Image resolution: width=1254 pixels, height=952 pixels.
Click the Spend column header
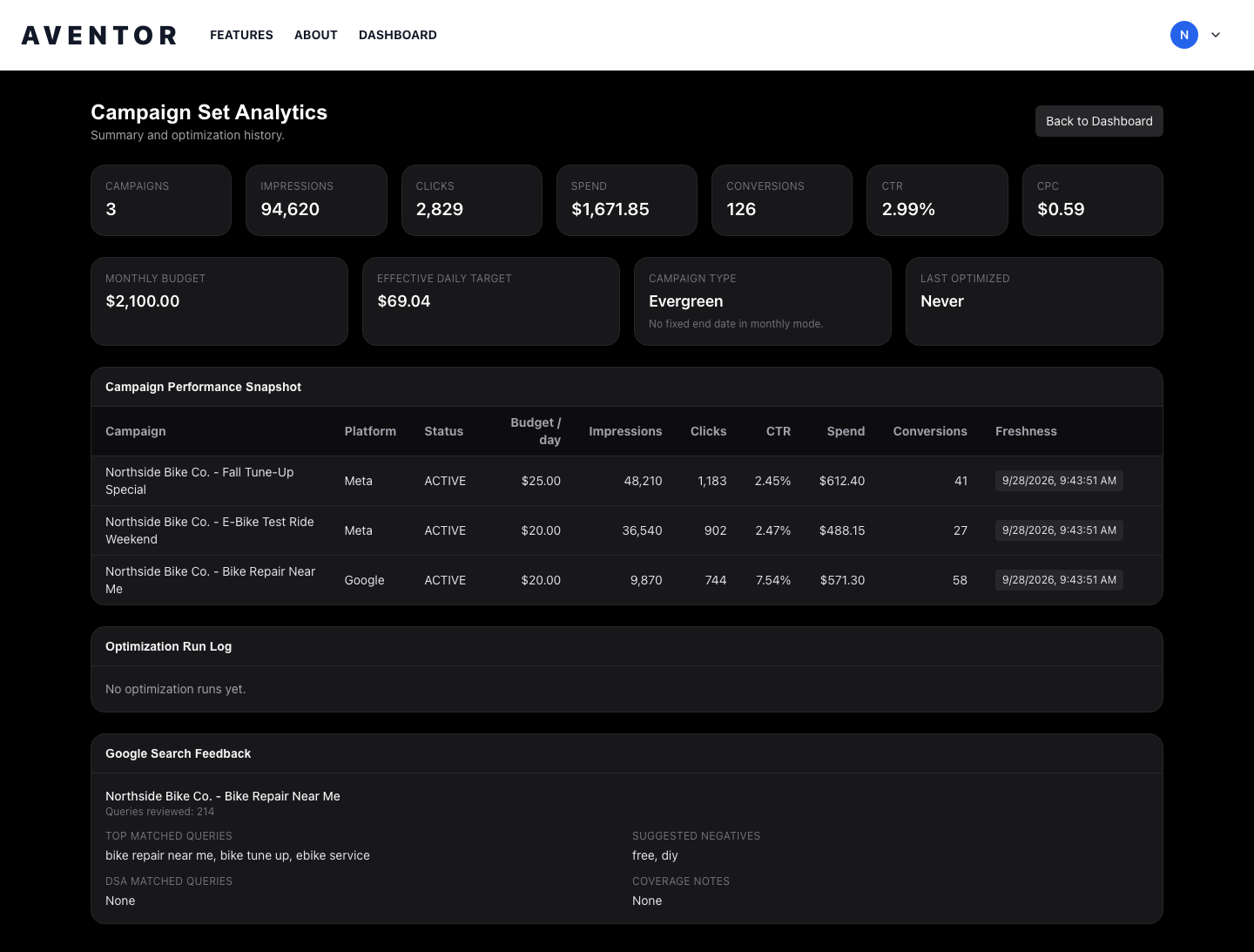846,431
